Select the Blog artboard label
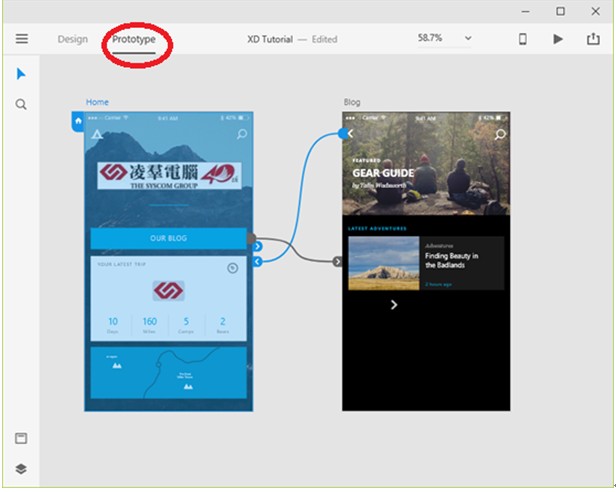This screenshot has height=492, width=616. point(352,102)
